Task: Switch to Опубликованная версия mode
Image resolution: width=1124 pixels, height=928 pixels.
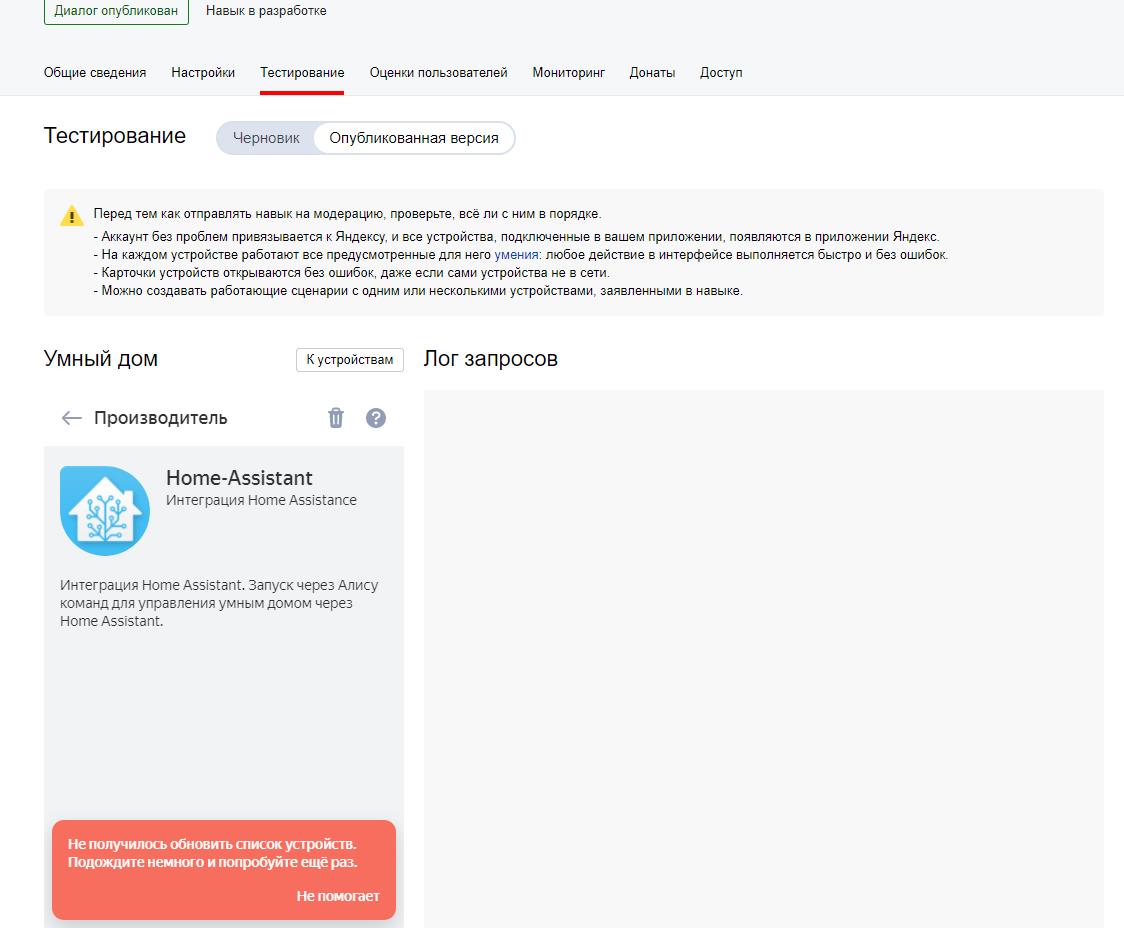Action: click(412, 138)
